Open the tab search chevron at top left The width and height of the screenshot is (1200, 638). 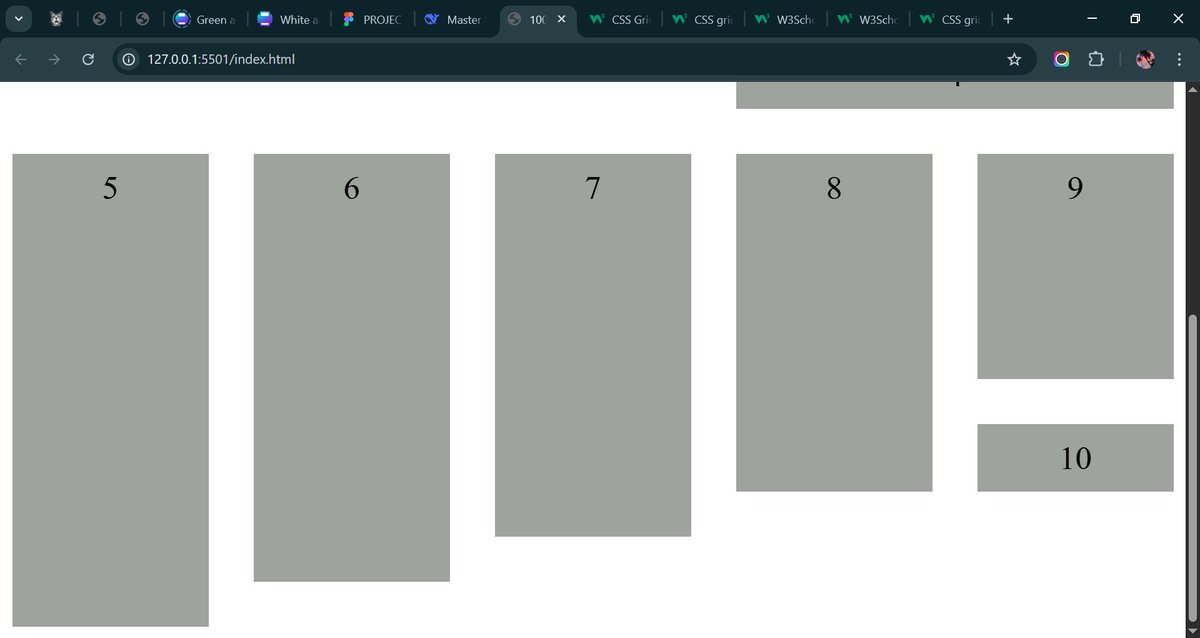[x=17, y=18]
